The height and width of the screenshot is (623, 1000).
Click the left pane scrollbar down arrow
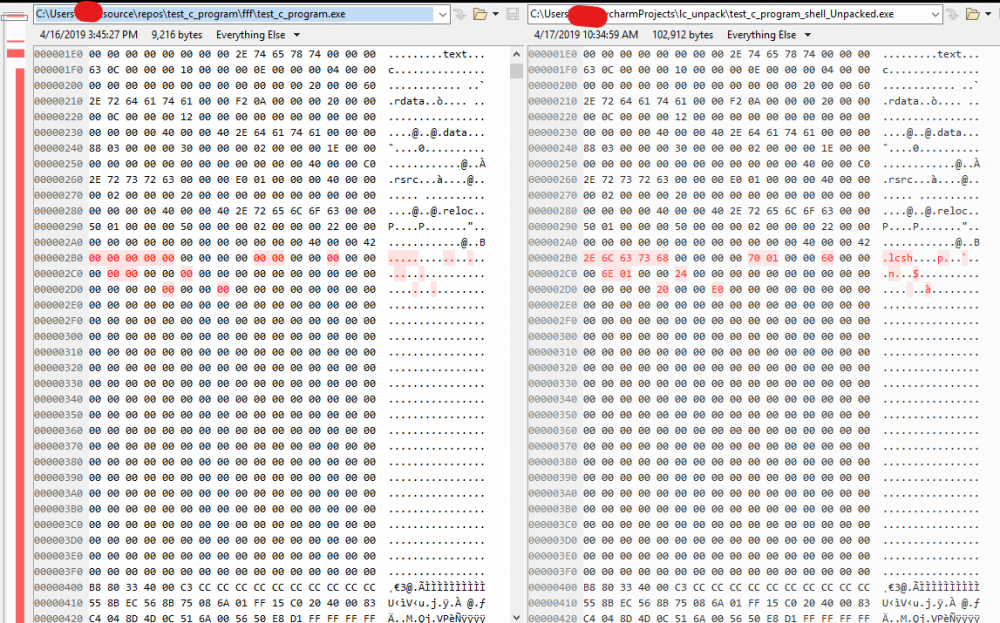coord(516,617)
